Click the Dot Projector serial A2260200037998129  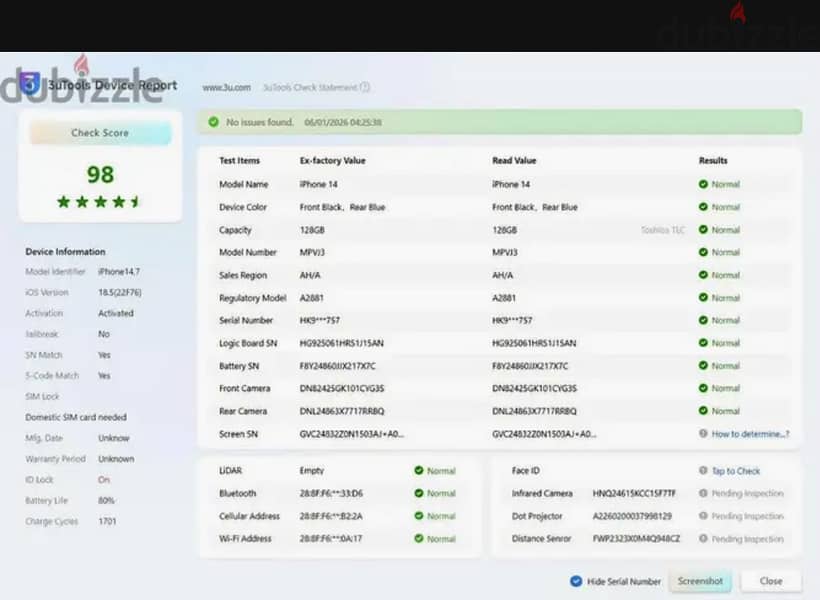pos(632,516)
